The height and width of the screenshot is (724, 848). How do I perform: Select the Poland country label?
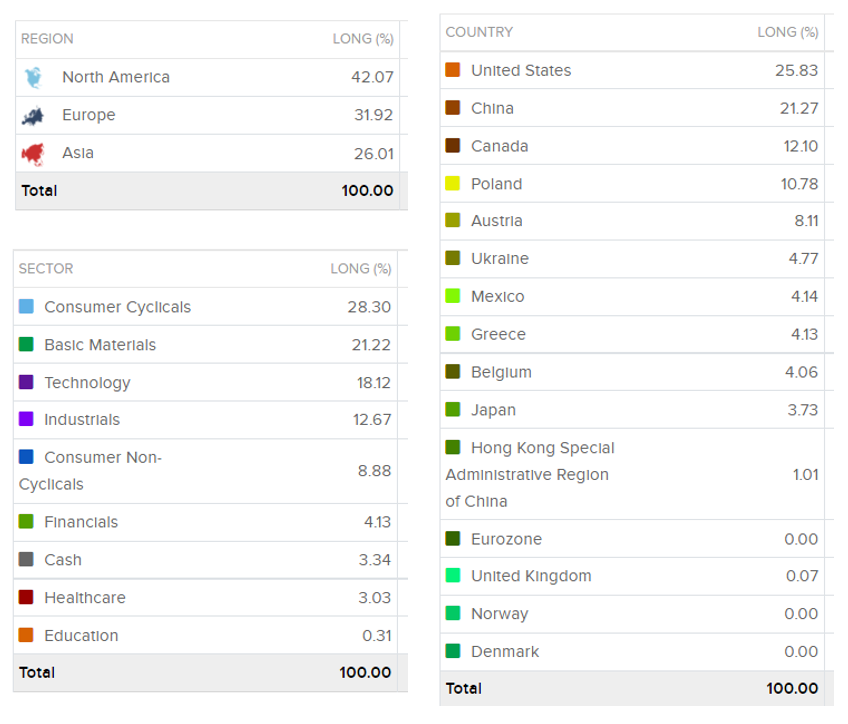coord(496,184)
